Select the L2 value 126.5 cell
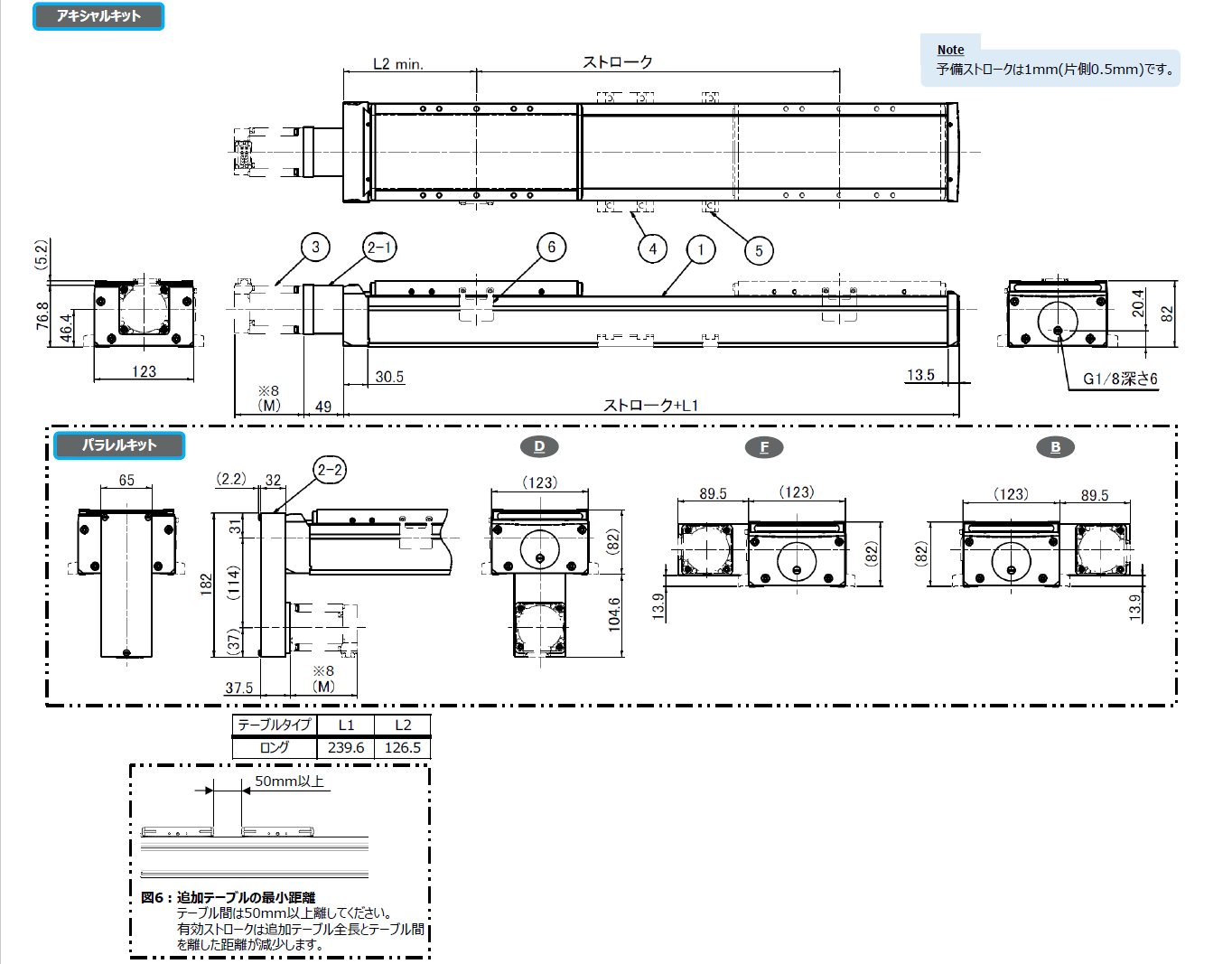 coord(403,748)
